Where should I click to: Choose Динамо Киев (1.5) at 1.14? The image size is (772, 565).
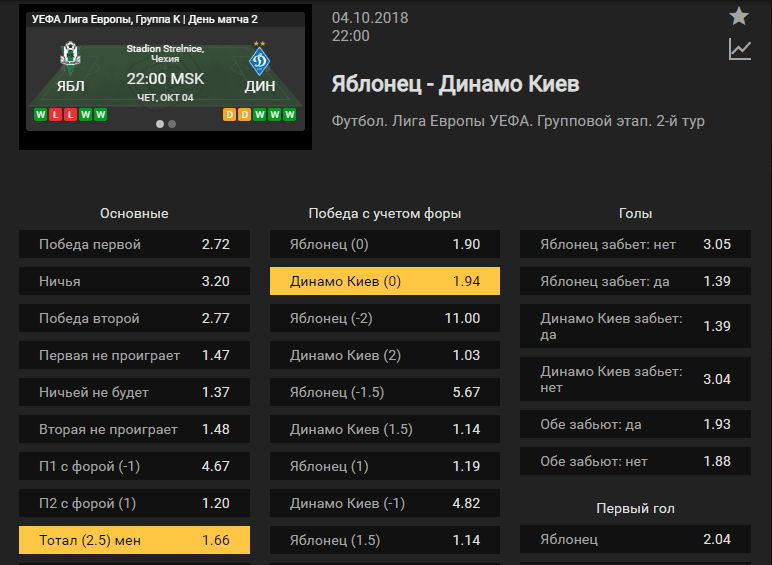pos(385,429)
